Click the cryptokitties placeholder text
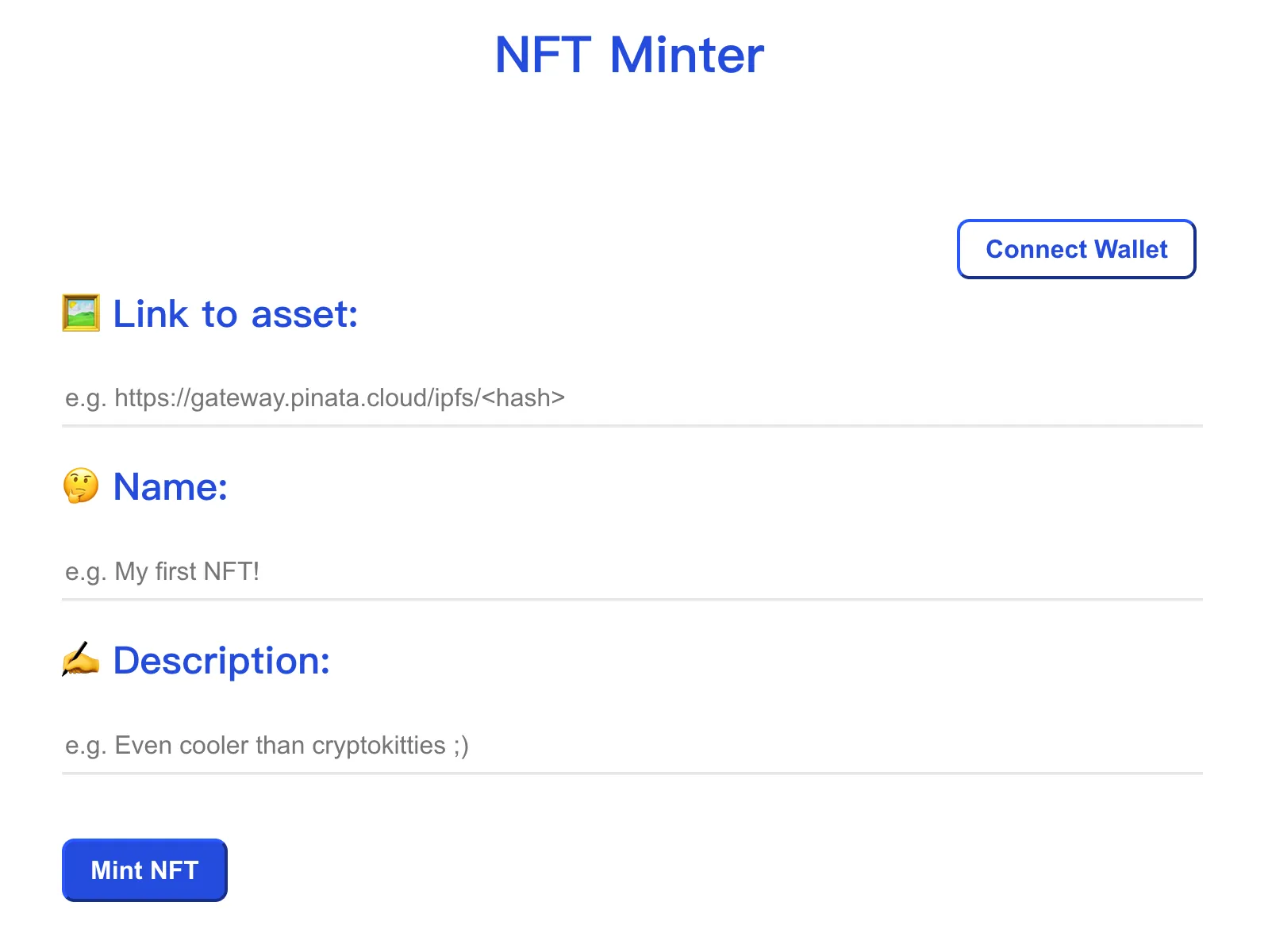1268x952 pixels. click(x=267, y=745)
